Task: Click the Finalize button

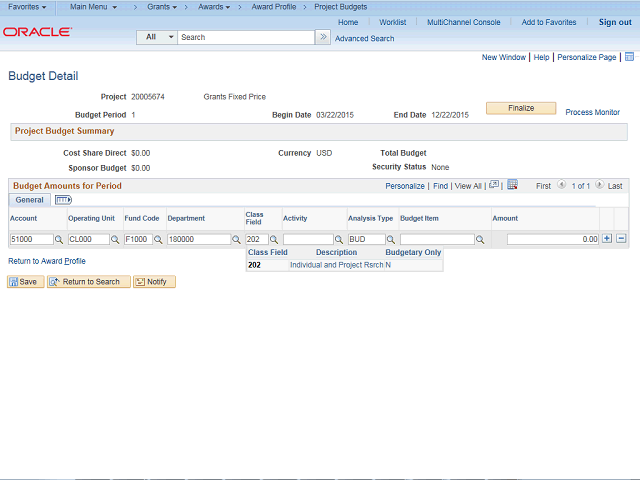Action: [521, 108]
